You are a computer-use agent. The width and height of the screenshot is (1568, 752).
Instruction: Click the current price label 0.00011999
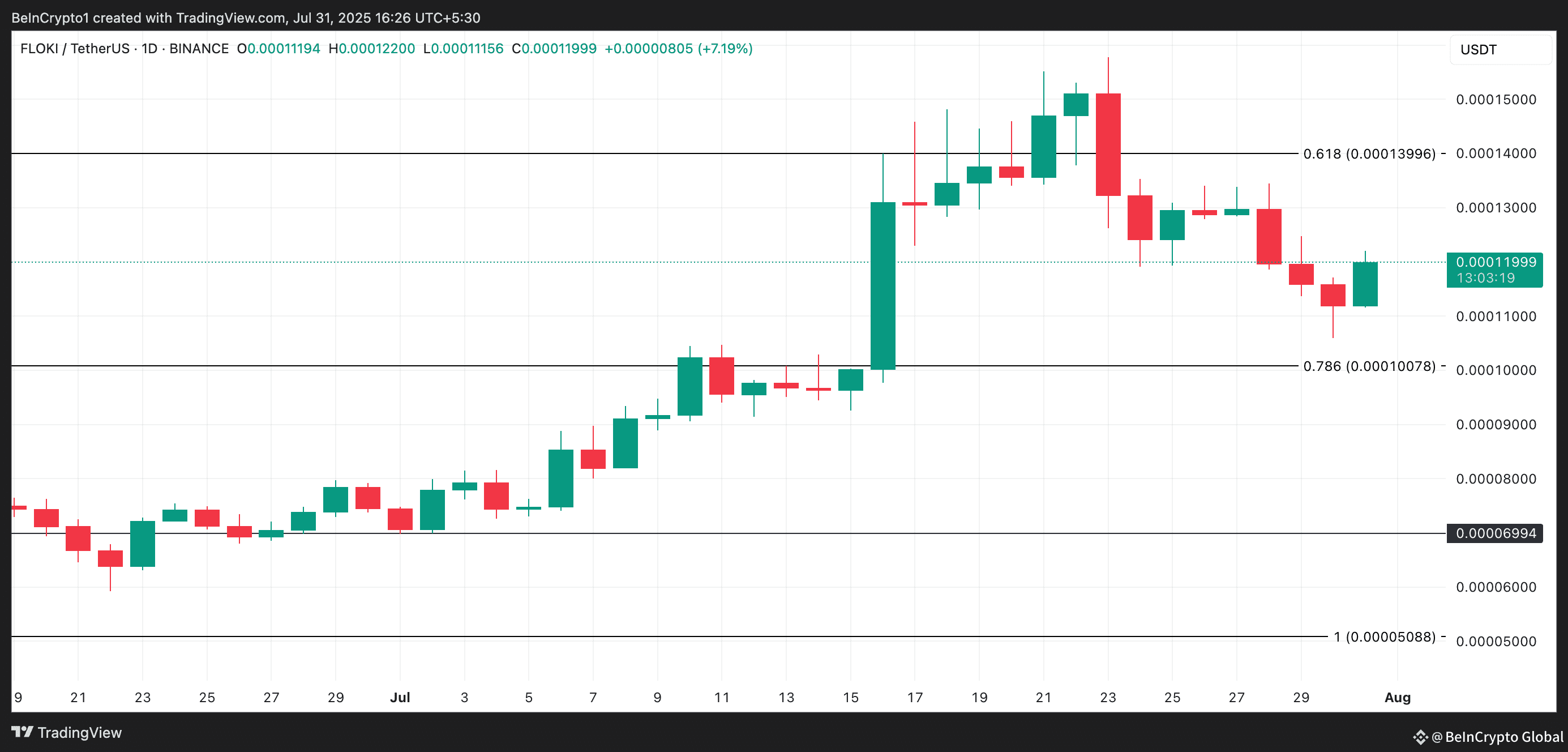click(1496, 262)
